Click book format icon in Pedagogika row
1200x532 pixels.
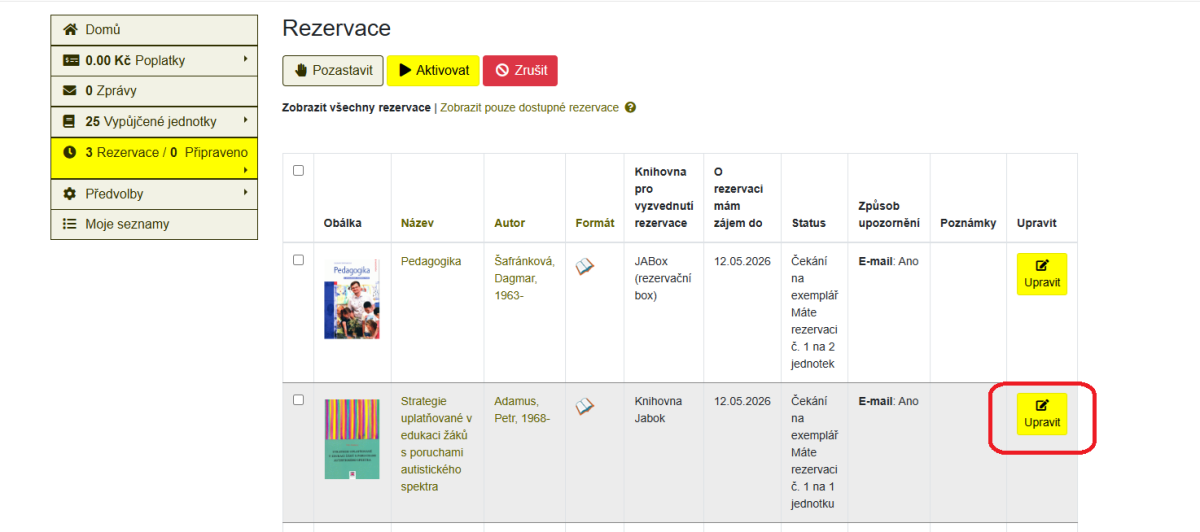[x=585, y=266]
